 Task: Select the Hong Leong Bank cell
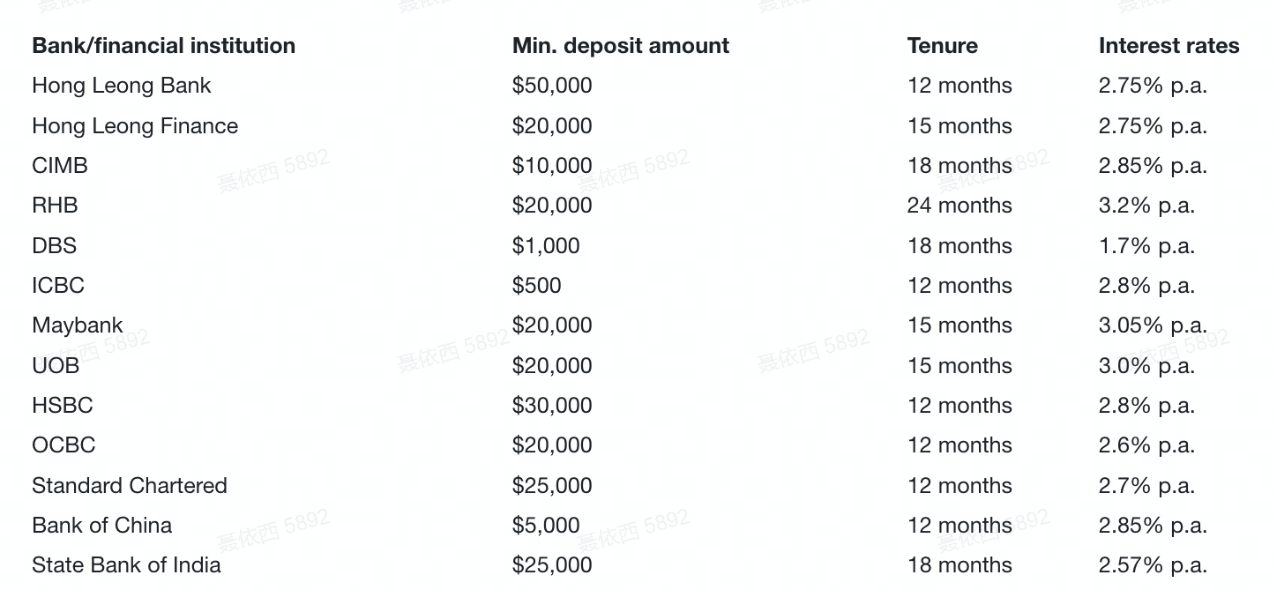(121, 86)
